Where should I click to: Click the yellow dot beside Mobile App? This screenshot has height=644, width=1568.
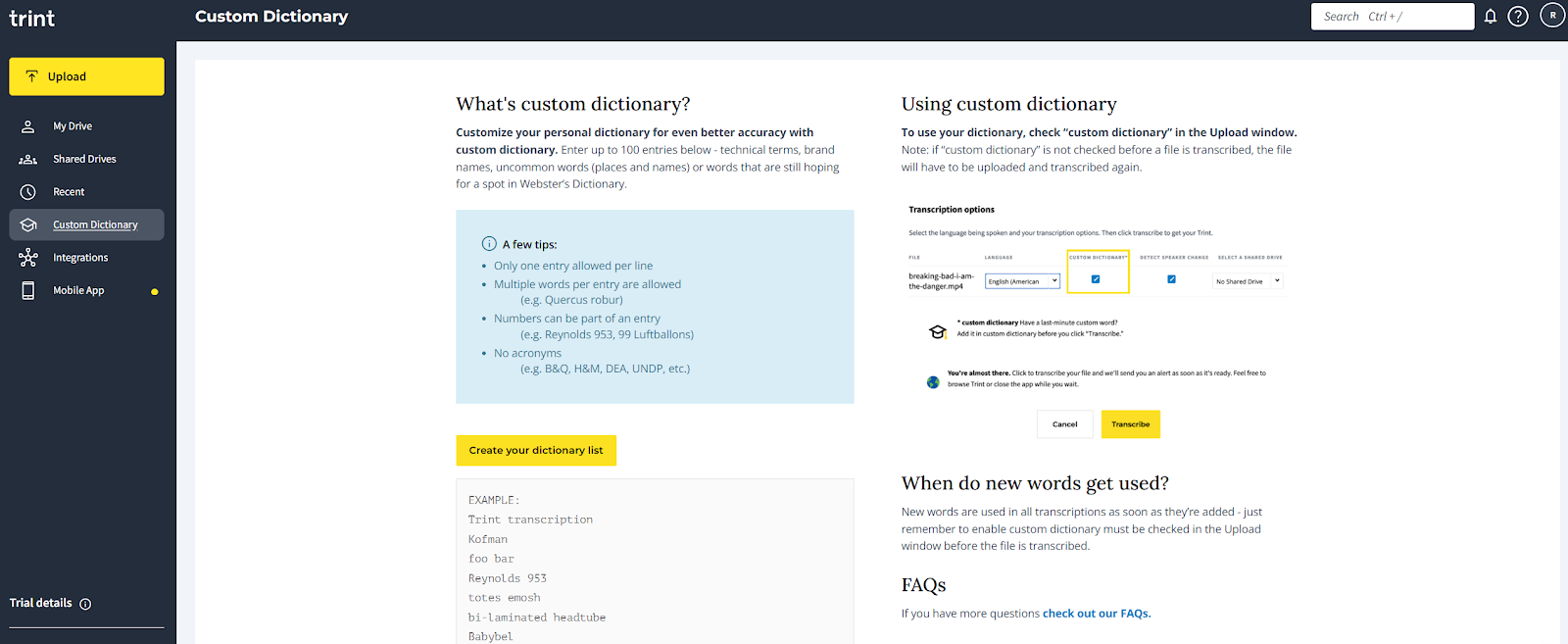pos(155,291)
